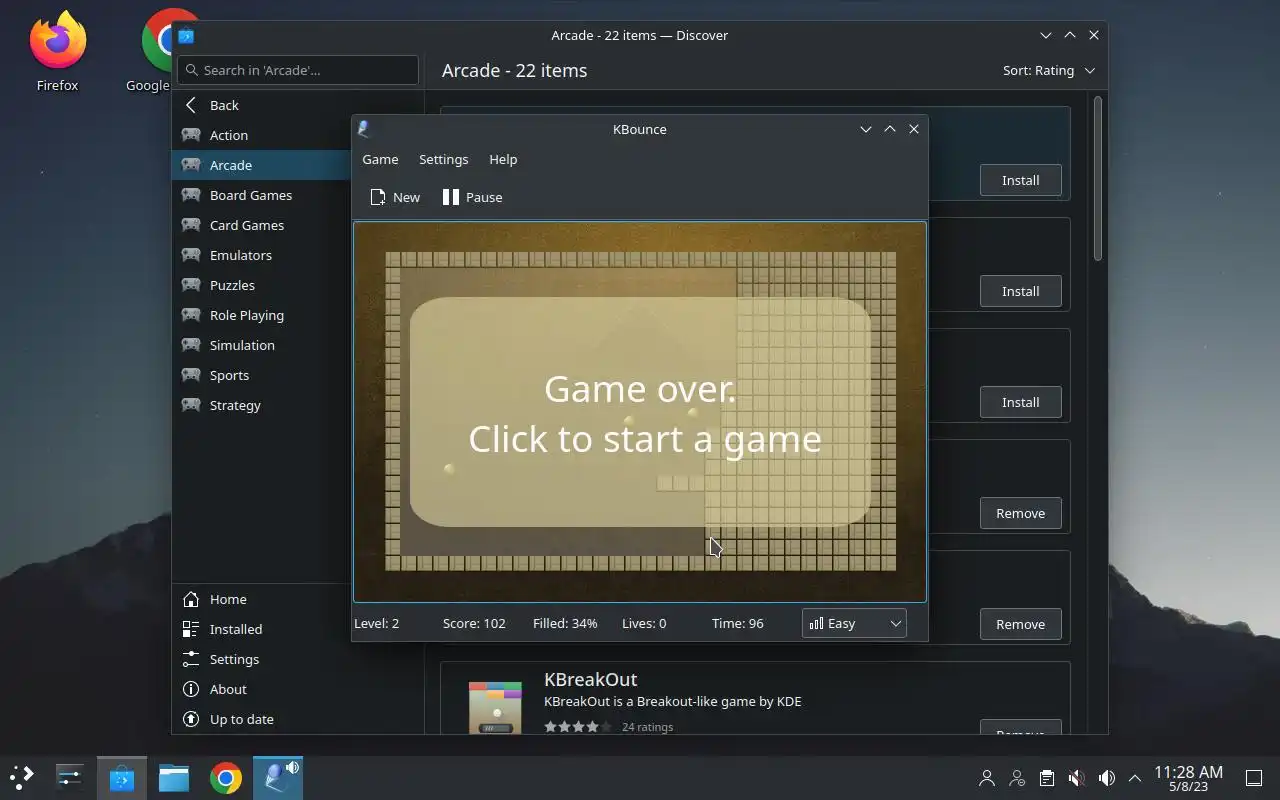Click the KBreakOut app thumbnail
Screen dimensions: 1280x800
495,708
